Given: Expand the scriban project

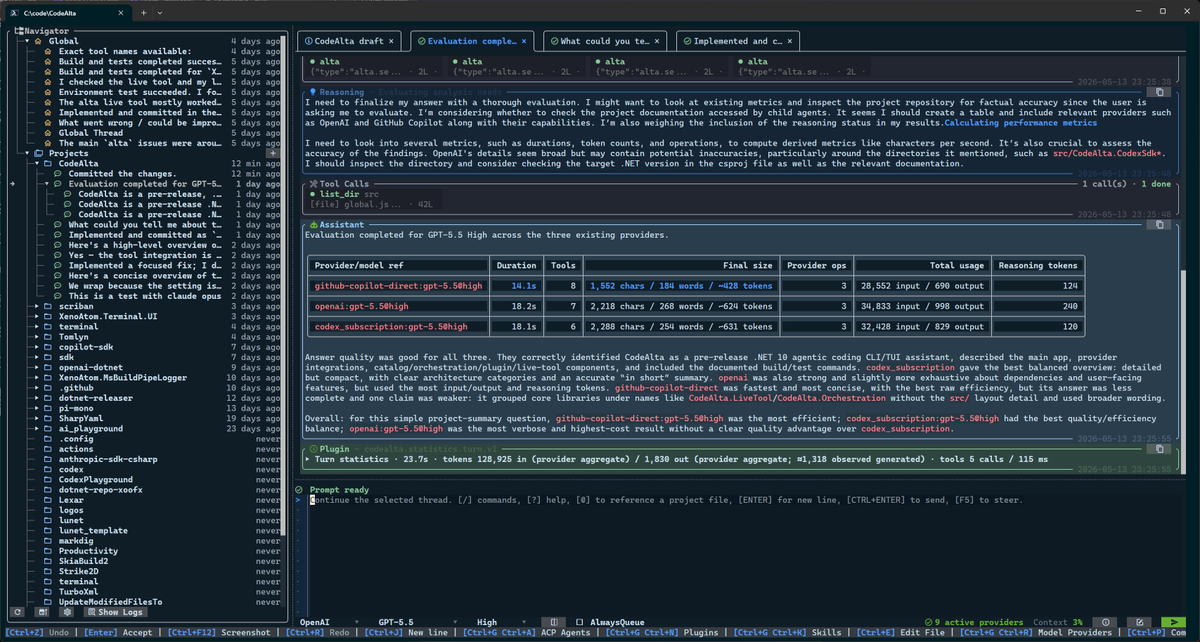Looking at the screenshot, I should tap(36, 306).
